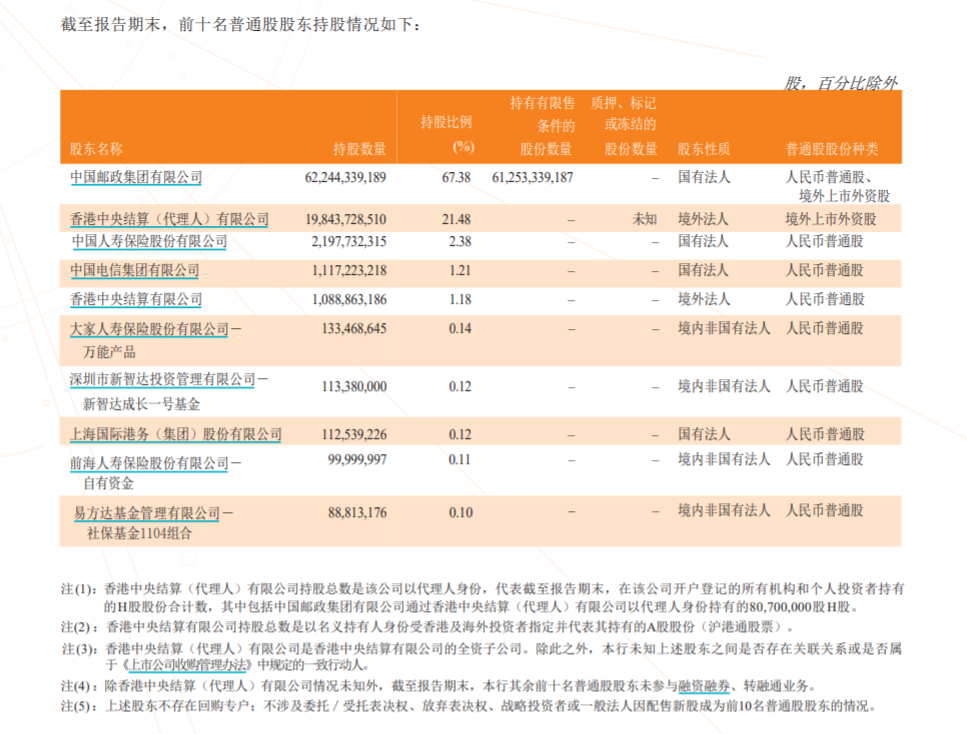967x734 pixels.
Task: Select the share count 19,843,728,510
Action: point(346,219)
